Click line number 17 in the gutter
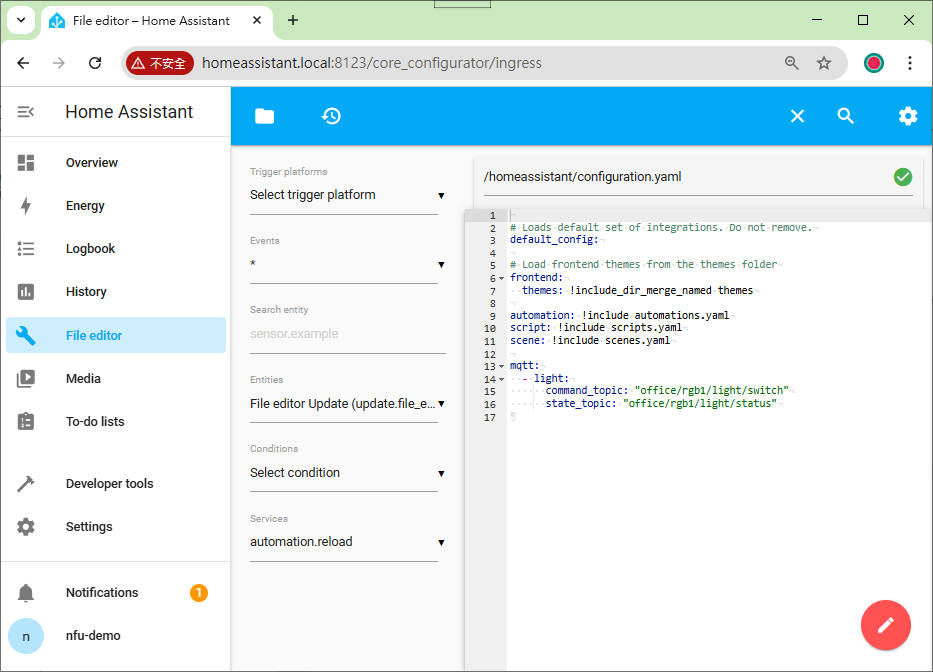This screenshot has width=933, height=672. 490,418
